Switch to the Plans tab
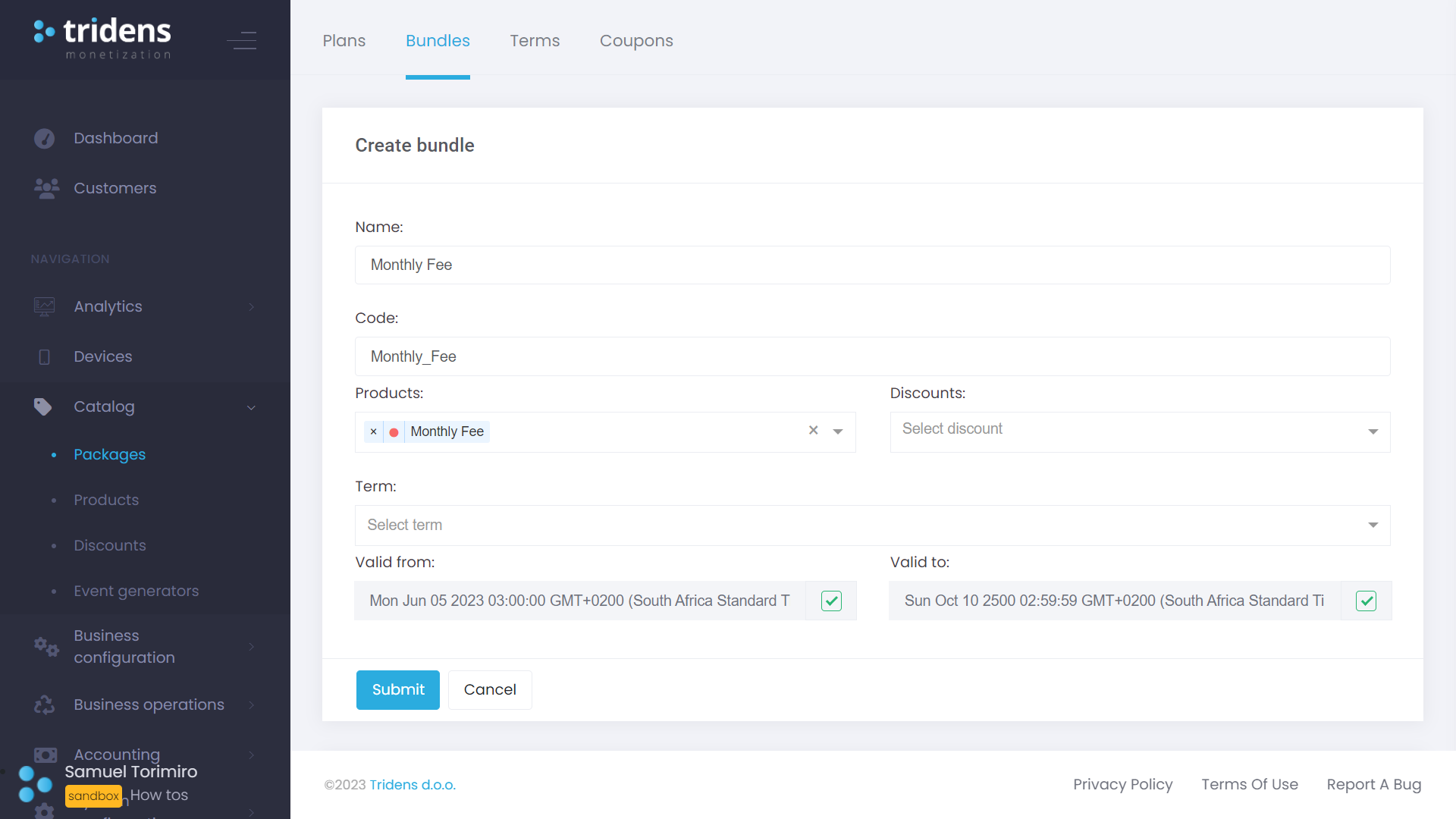Viewport: 1456px width, 819px height. click(x=344, y=40)
